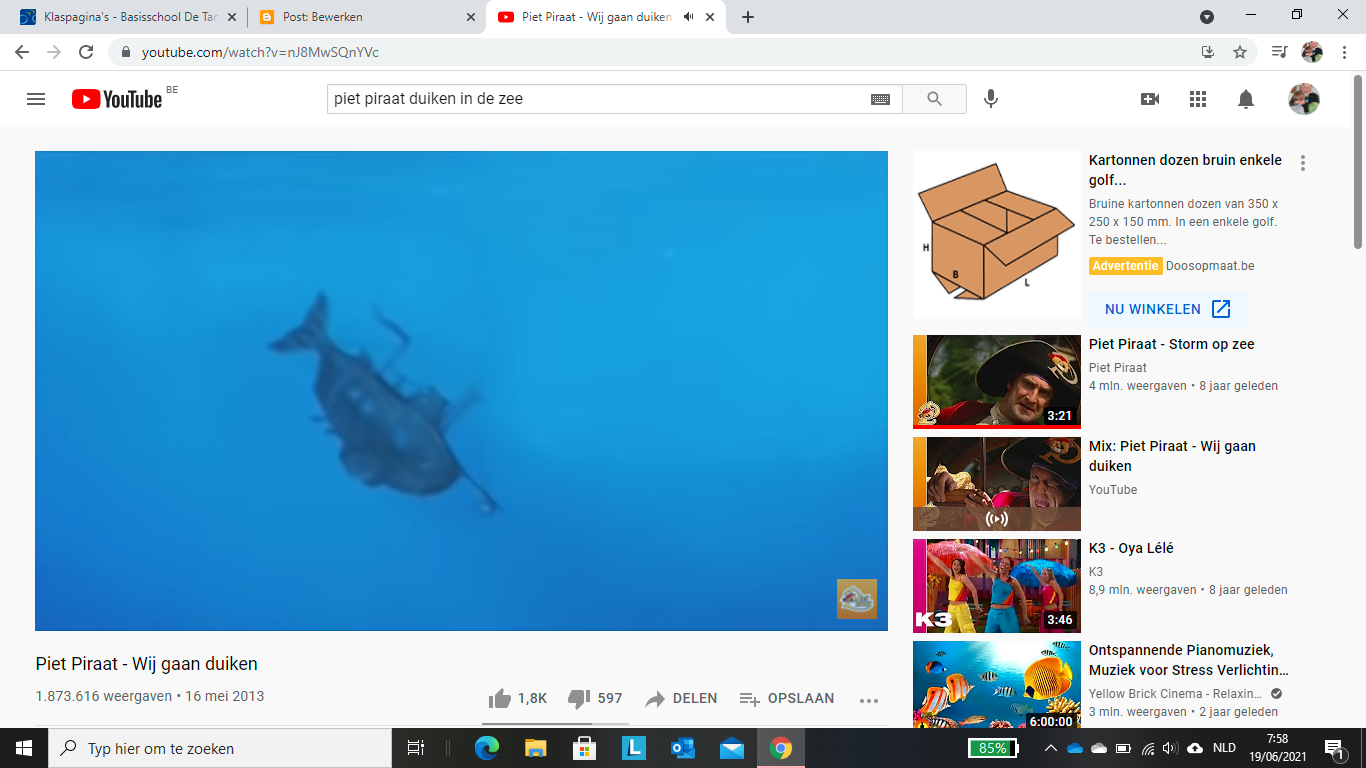Open Chrome profile avatar
Screen dimensions: 1366x768
(x=1312, y=52)
